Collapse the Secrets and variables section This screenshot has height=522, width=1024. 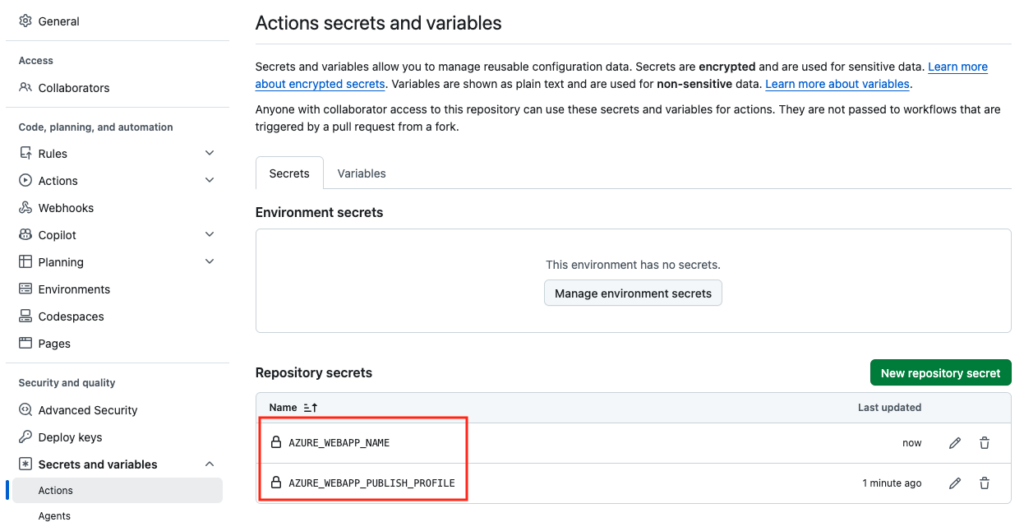210,464
